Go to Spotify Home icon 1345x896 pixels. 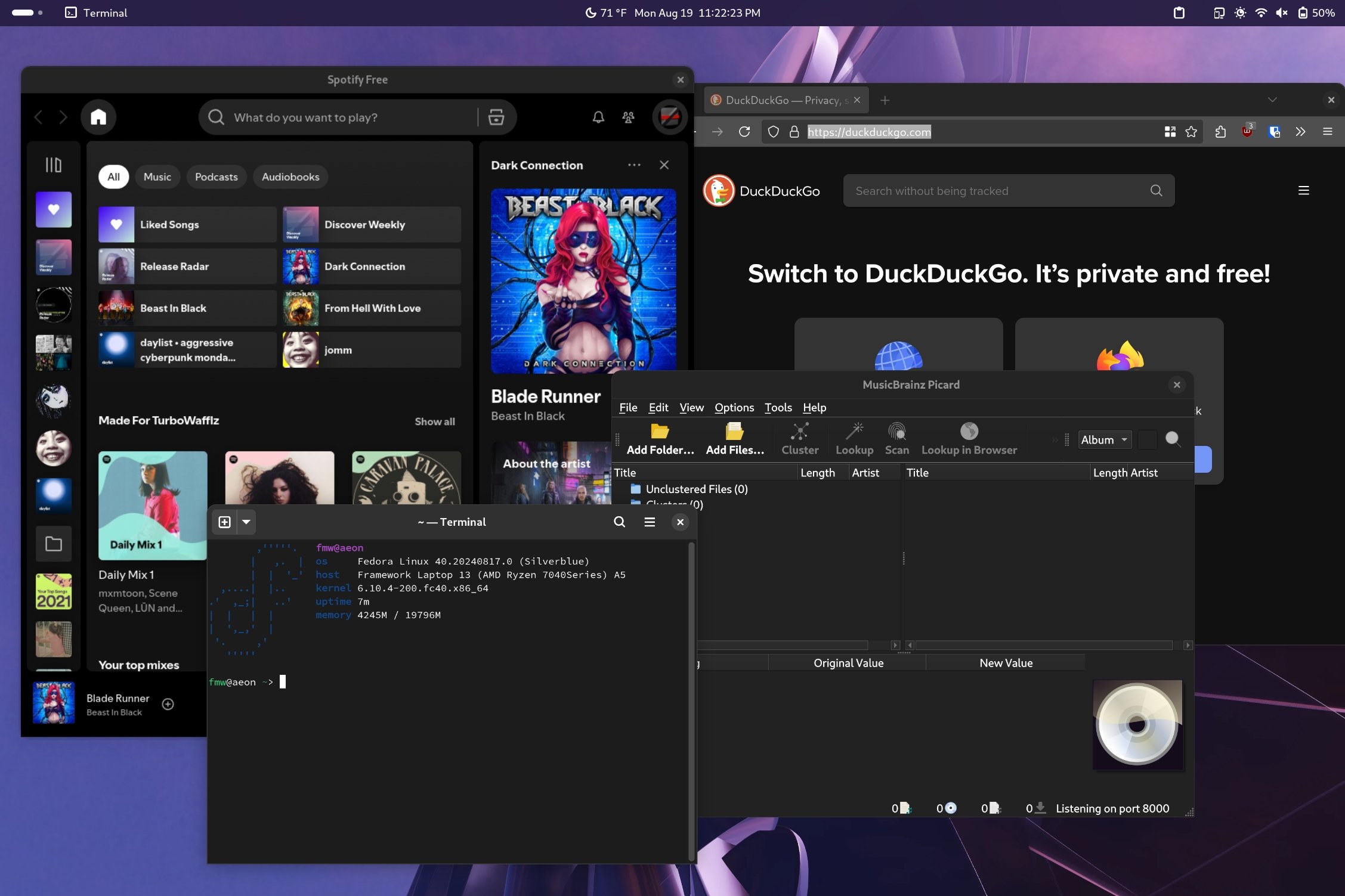pyautogui.click(x=98, y=117)
